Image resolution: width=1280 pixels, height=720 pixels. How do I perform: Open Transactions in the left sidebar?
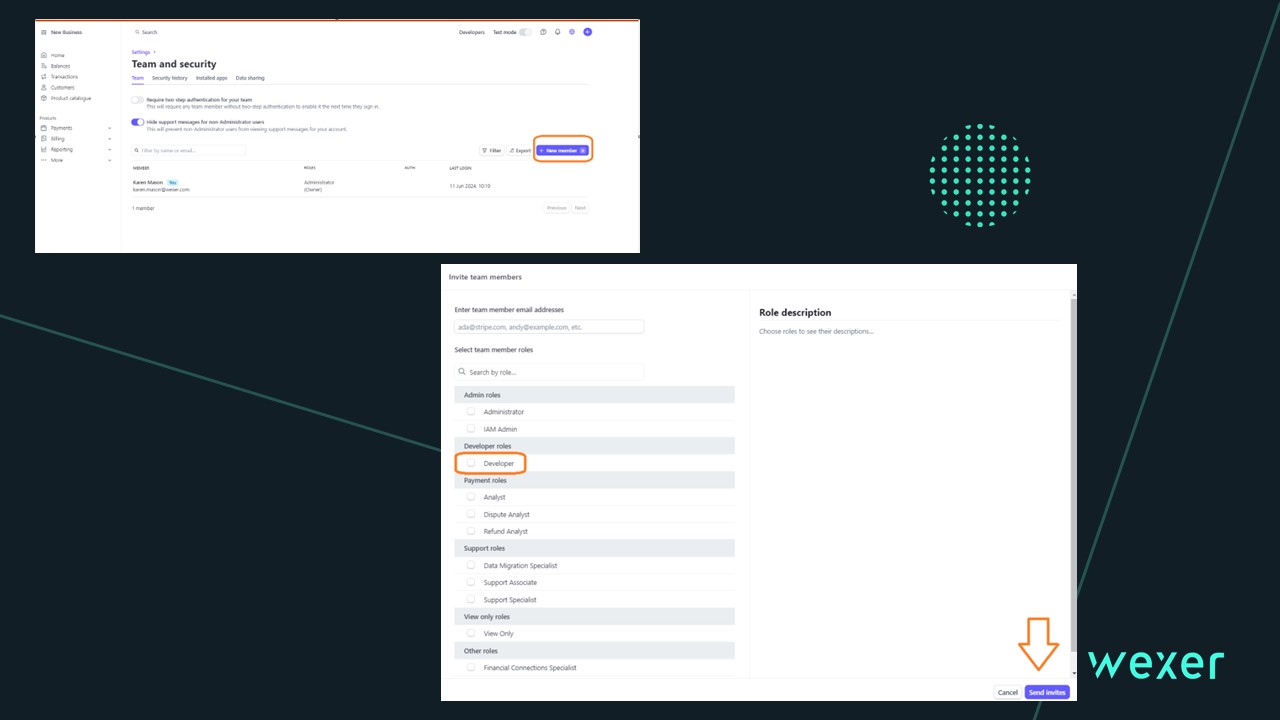click(x=64, y=77)
